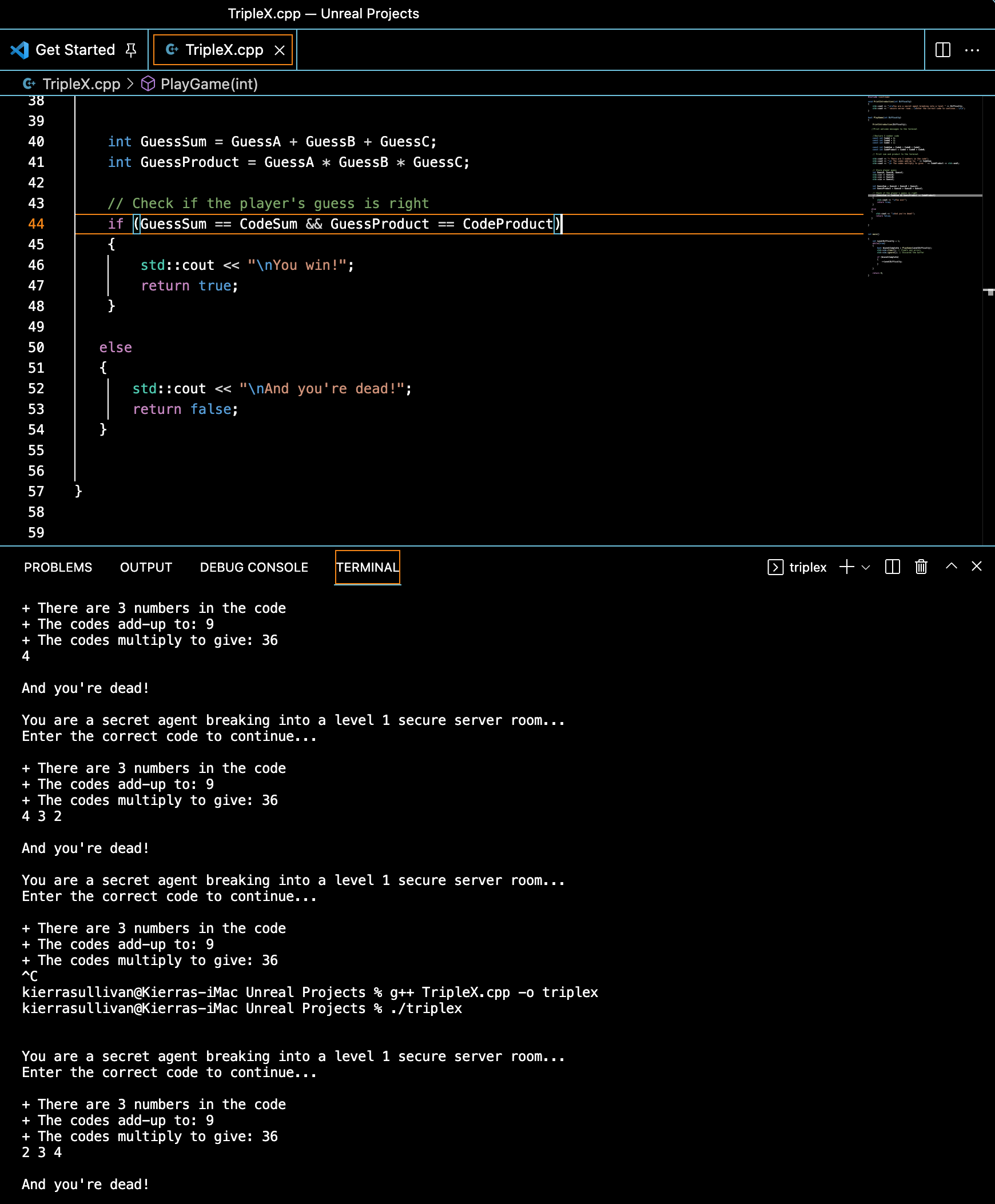The height and width of the screenshot is (1204, 995).
Task: Open a new terminal with the plus icon
Action: 846,567
